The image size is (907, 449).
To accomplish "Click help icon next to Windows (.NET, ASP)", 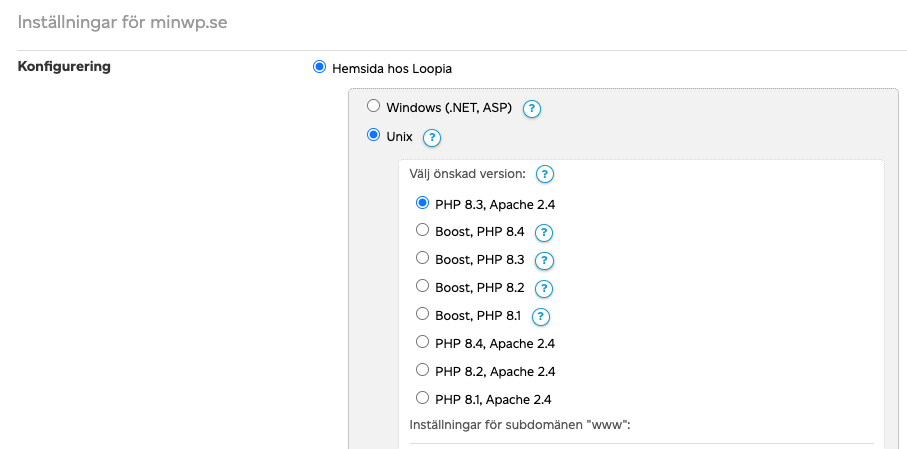I will click(532, 109).
